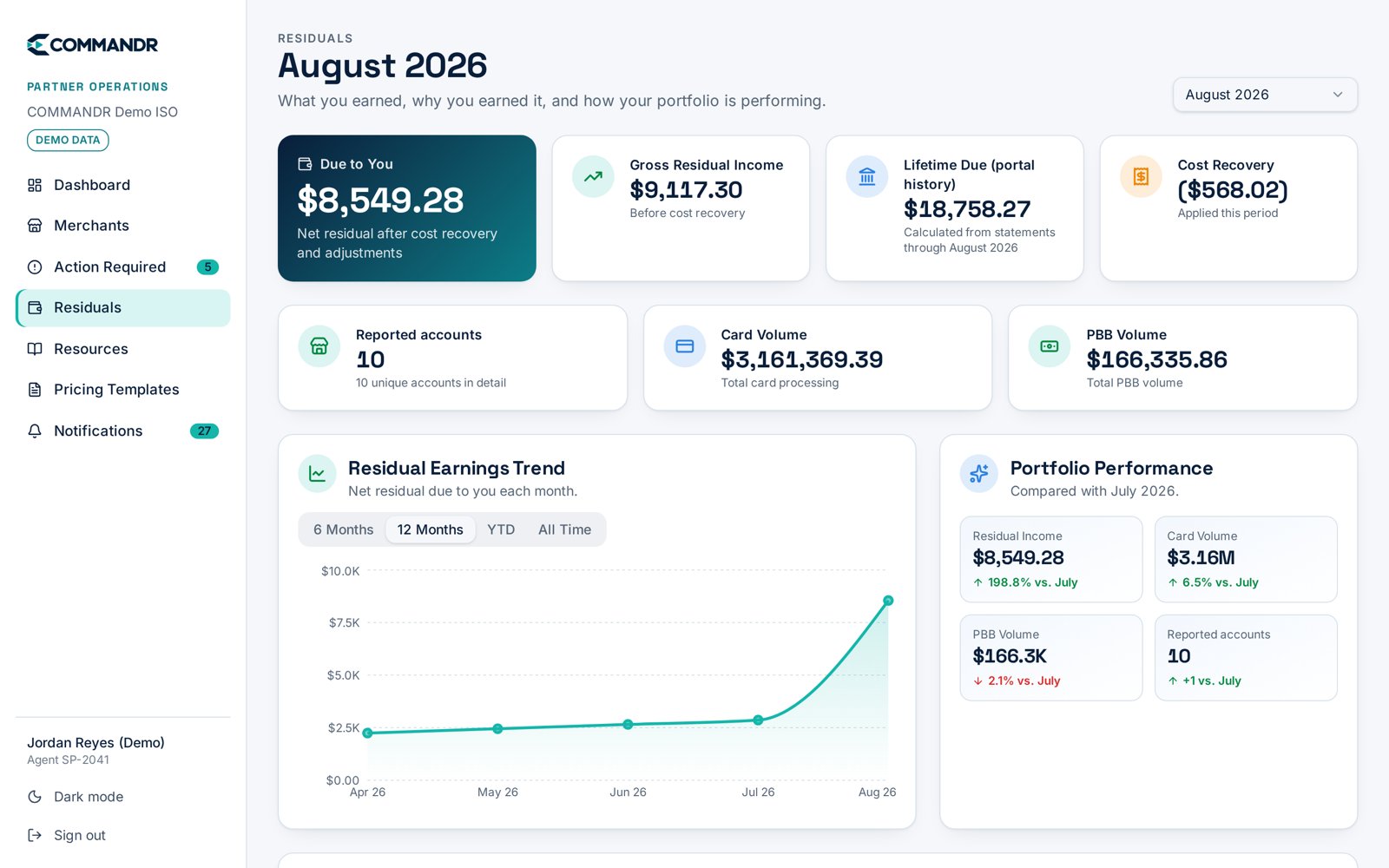Click the $9,117.30 gross income value
1389x868 pixels.
[x=686, y=189]
